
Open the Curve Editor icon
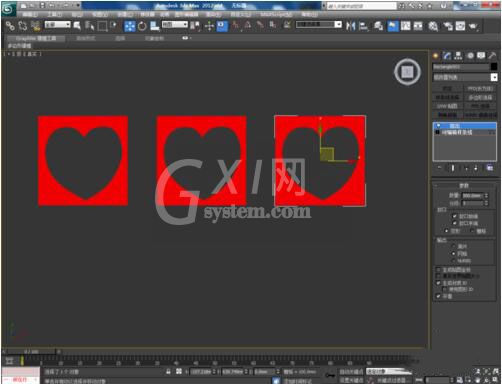[406, 26]
